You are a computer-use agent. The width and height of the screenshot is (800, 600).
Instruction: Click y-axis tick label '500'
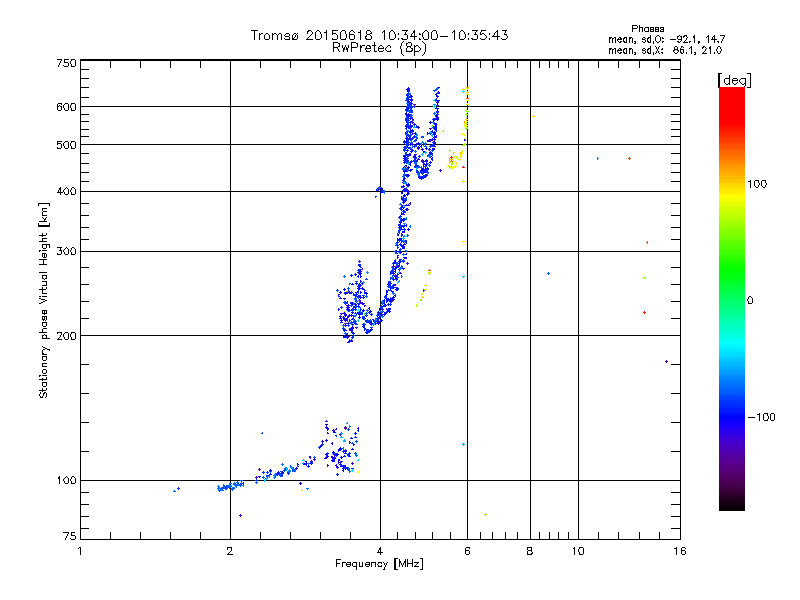(66, 145)
